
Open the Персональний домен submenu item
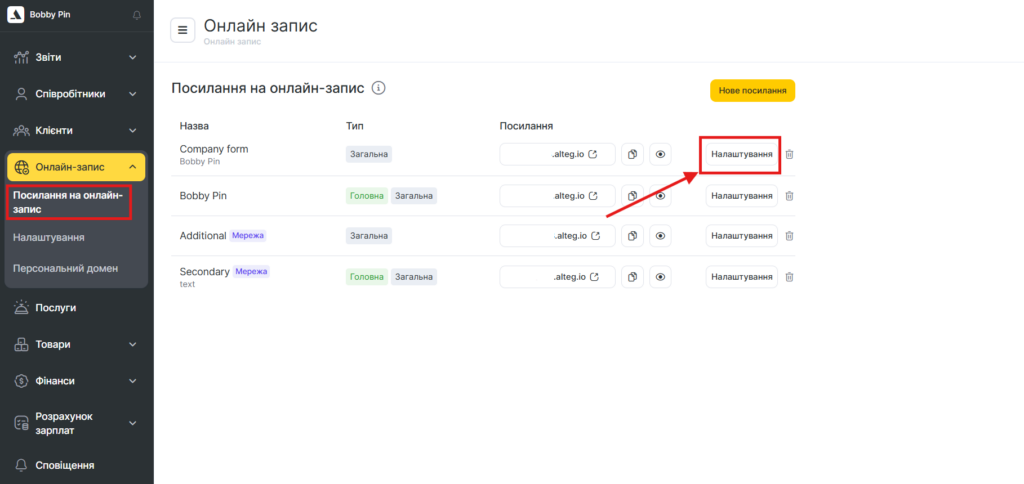tap(65, 269)
